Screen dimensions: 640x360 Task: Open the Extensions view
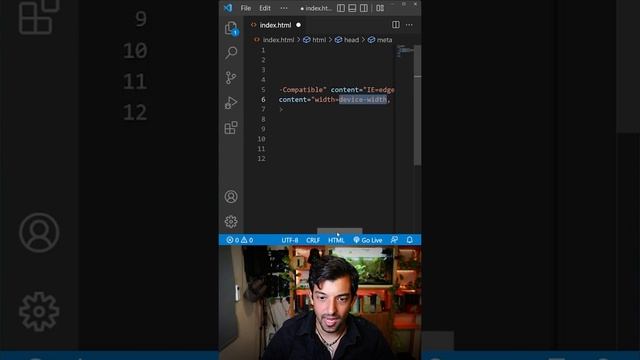coord(231,127)
